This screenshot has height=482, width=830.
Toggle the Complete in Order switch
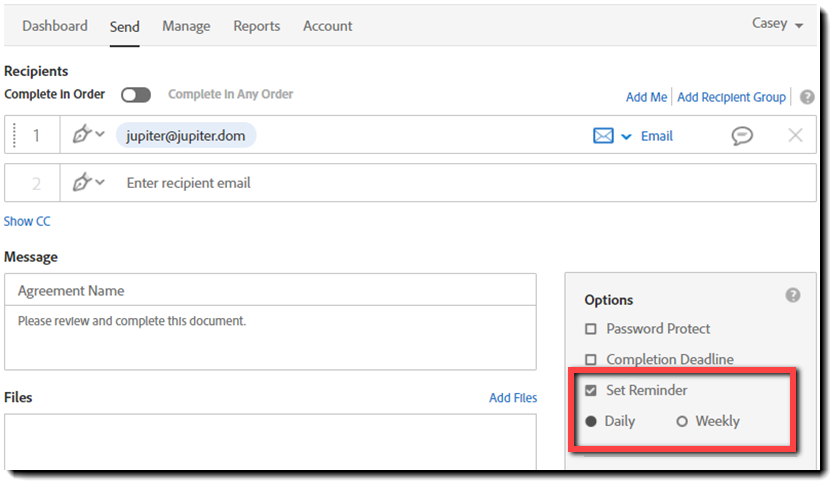(136, 95)
